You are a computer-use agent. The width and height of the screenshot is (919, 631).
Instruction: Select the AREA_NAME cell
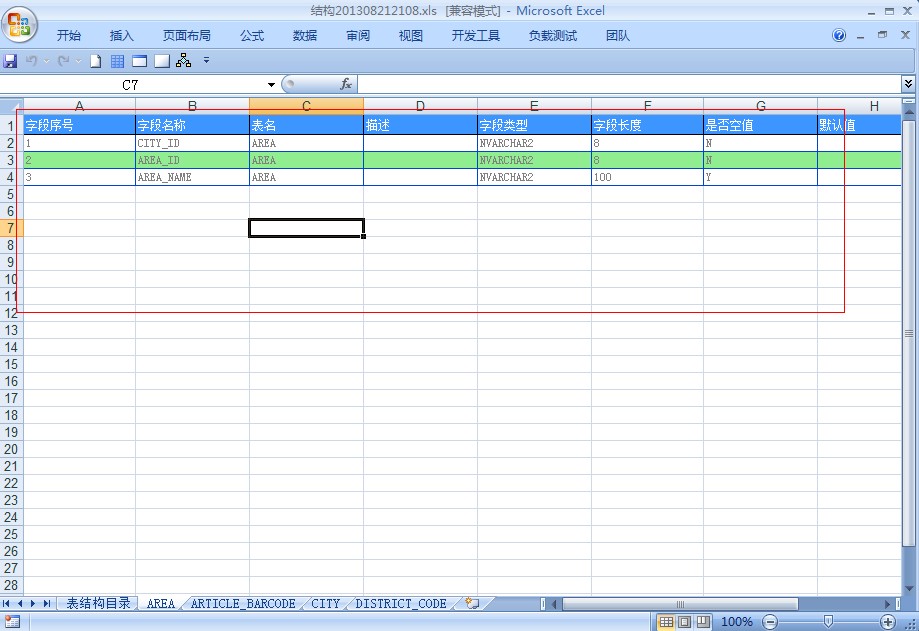(x=192, y=177)
